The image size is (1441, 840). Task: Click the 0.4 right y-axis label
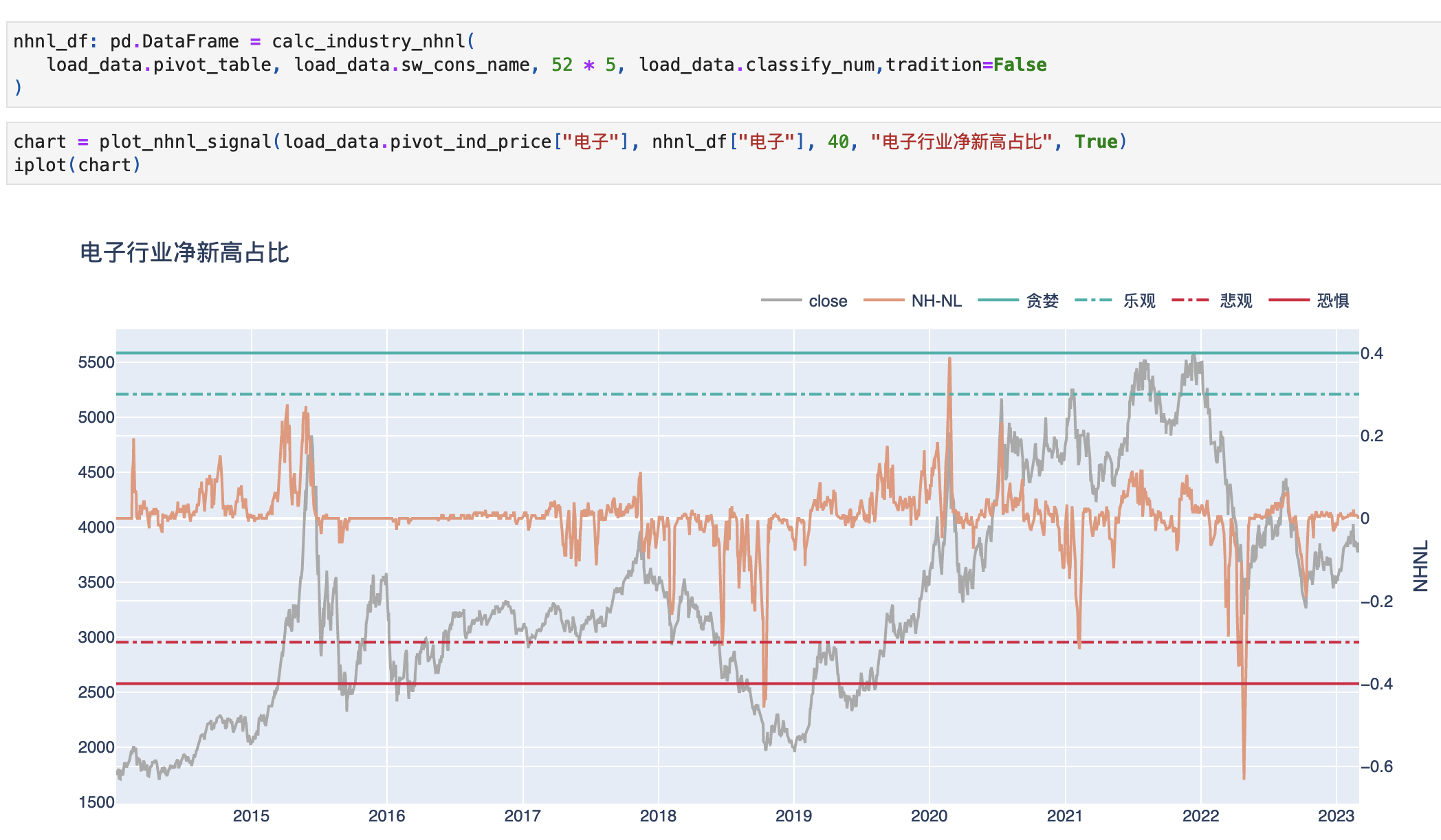[x=1372, y=353]
